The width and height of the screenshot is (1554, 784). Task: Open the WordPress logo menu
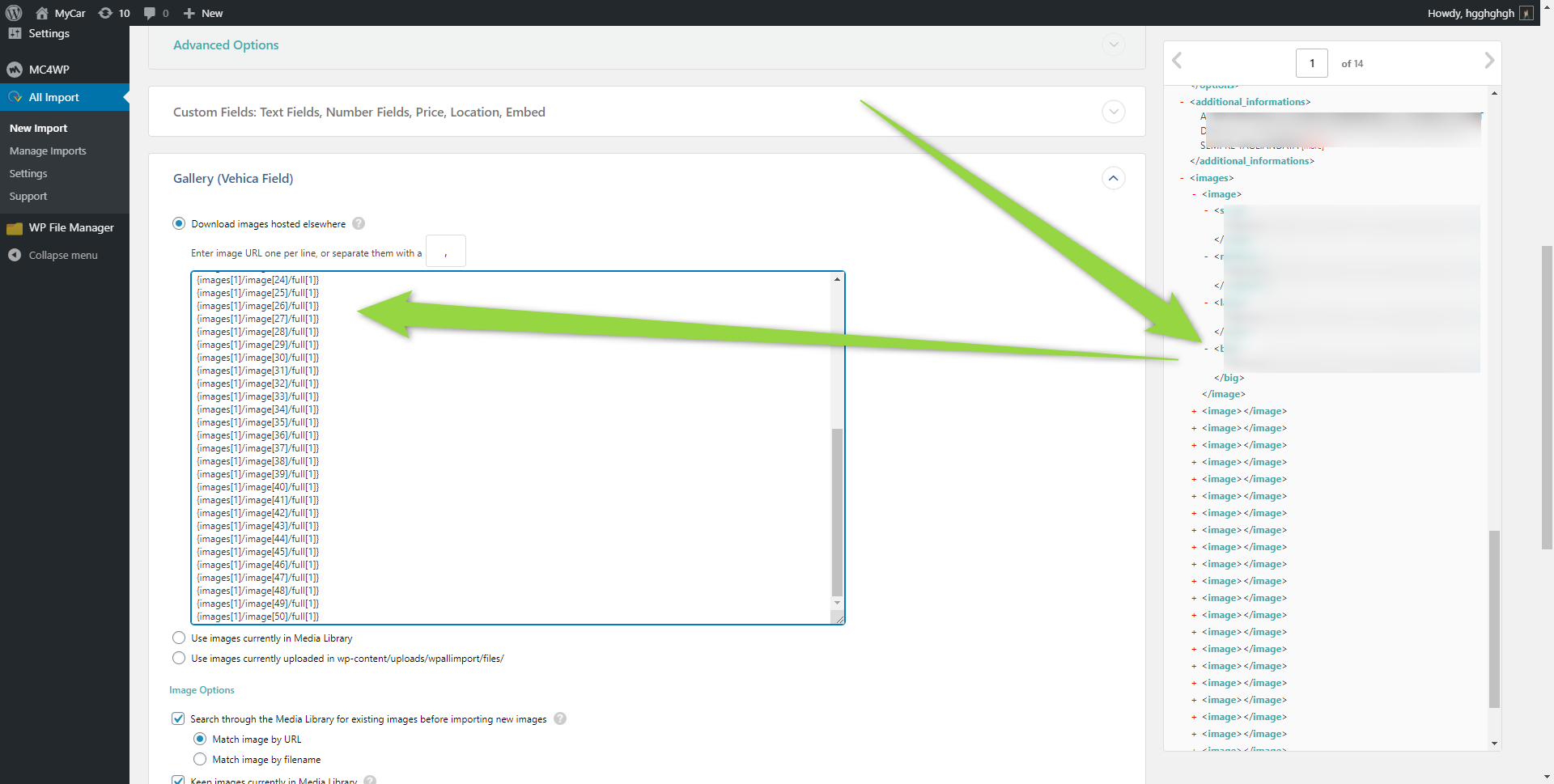14,13
